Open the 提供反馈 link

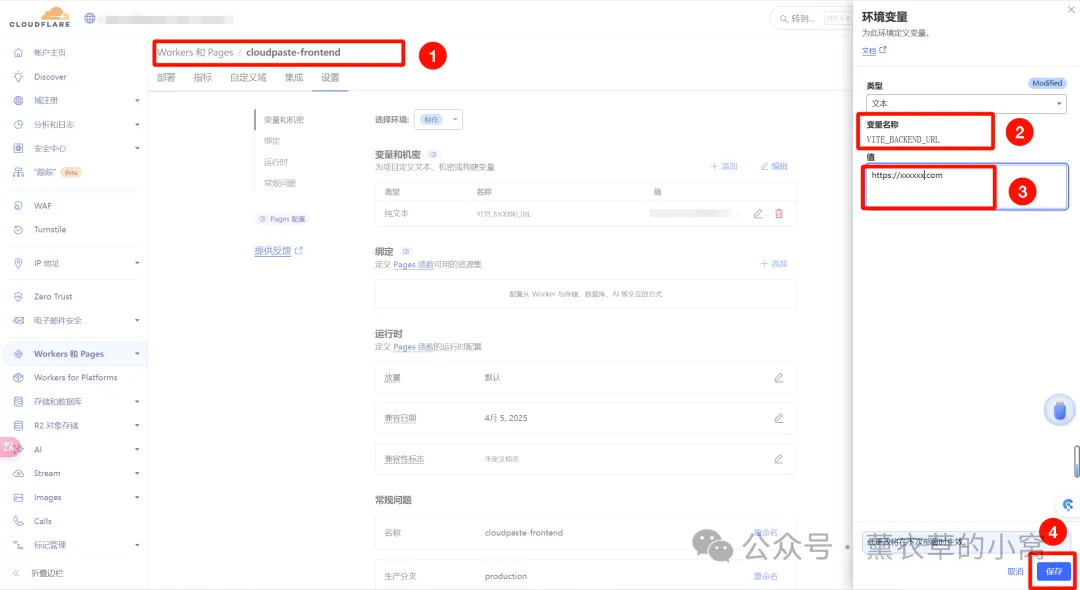pyautogui.click(x=278, y=251)
